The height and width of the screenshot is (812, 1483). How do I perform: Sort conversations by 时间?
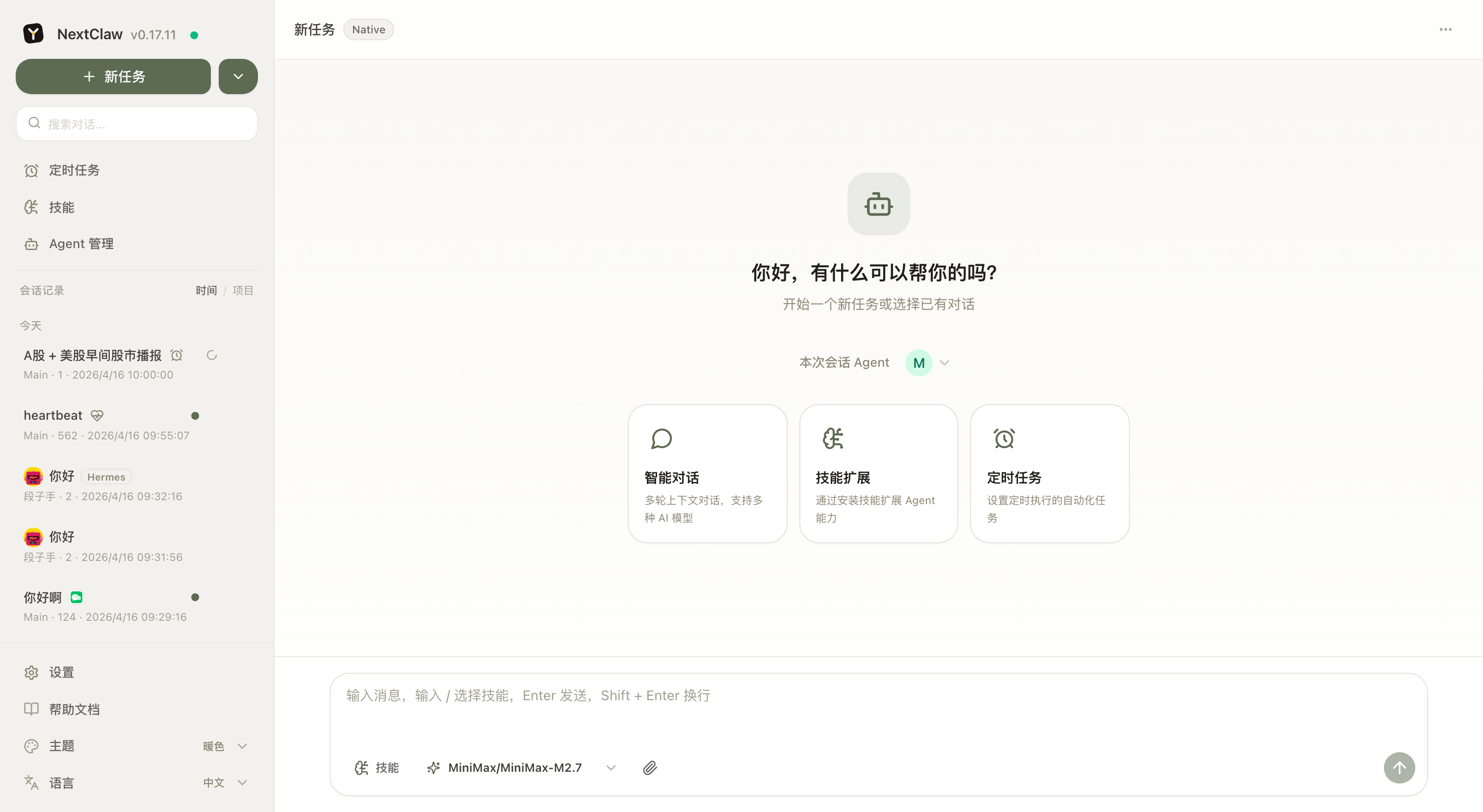click(x=206, y=290)
